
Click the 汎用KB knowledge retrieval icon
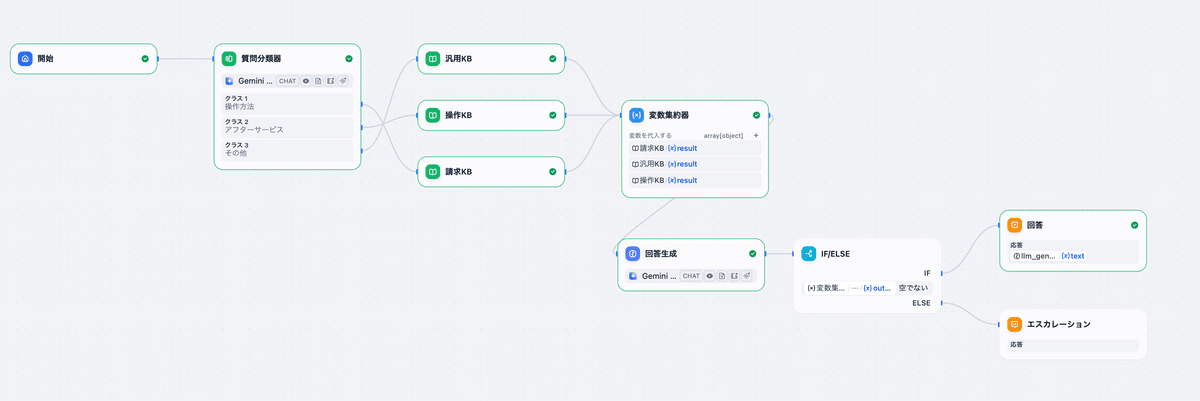(x=433, y=59)
